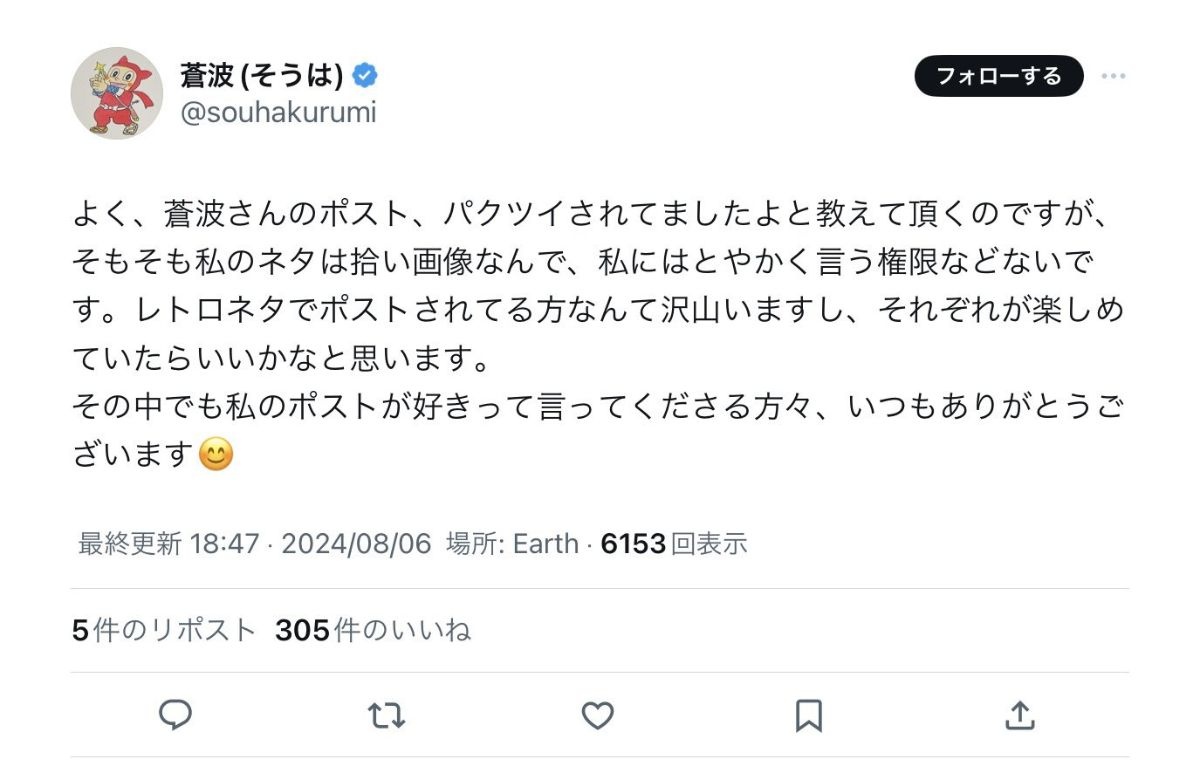The height and width of the screenshot is (773, 1200).
Task: Click the 18:47 post time
Action: tap(224, 544)
